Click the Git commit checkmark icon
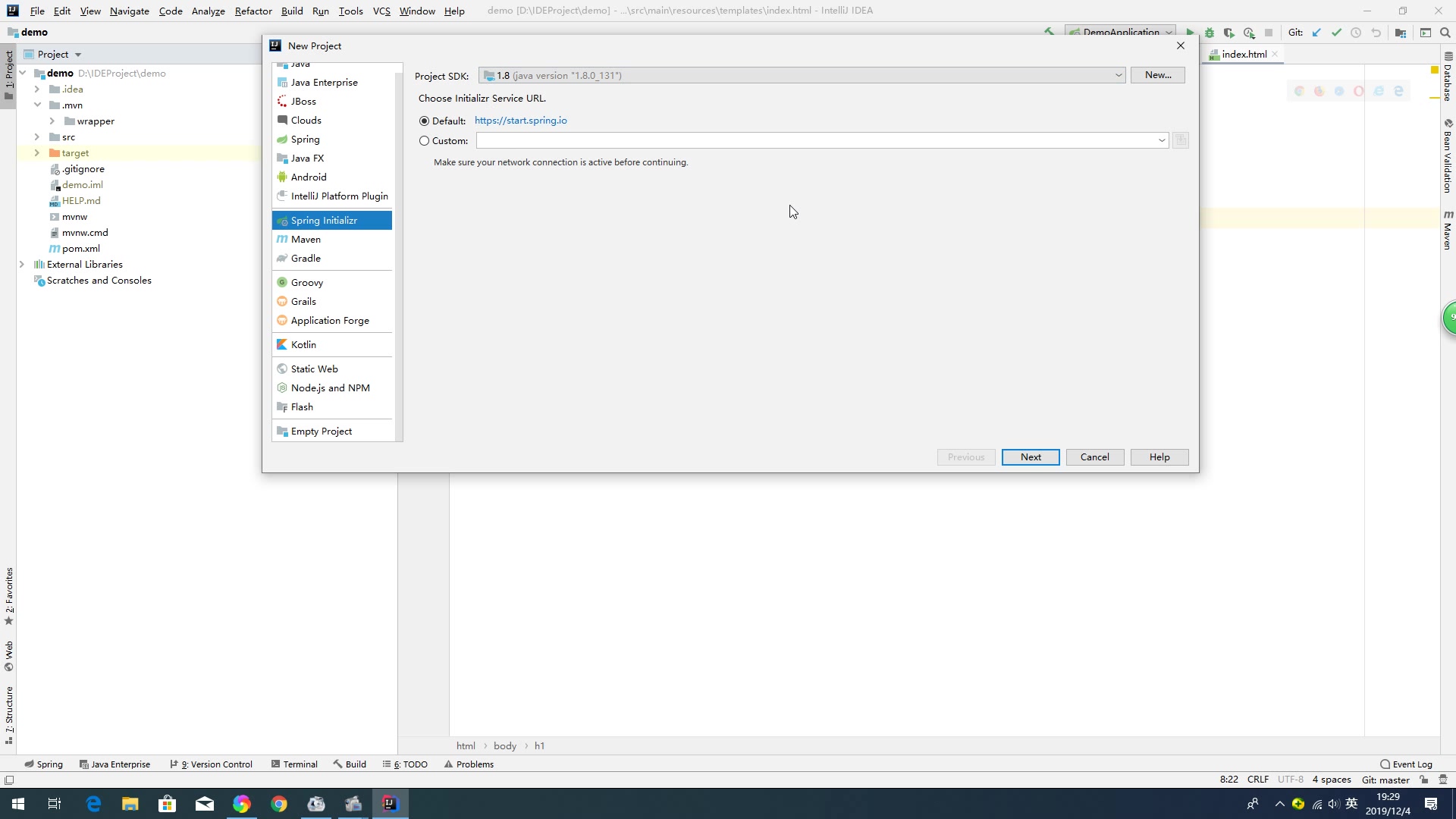Screen dimensions: 1456x819 point(1336,33)
